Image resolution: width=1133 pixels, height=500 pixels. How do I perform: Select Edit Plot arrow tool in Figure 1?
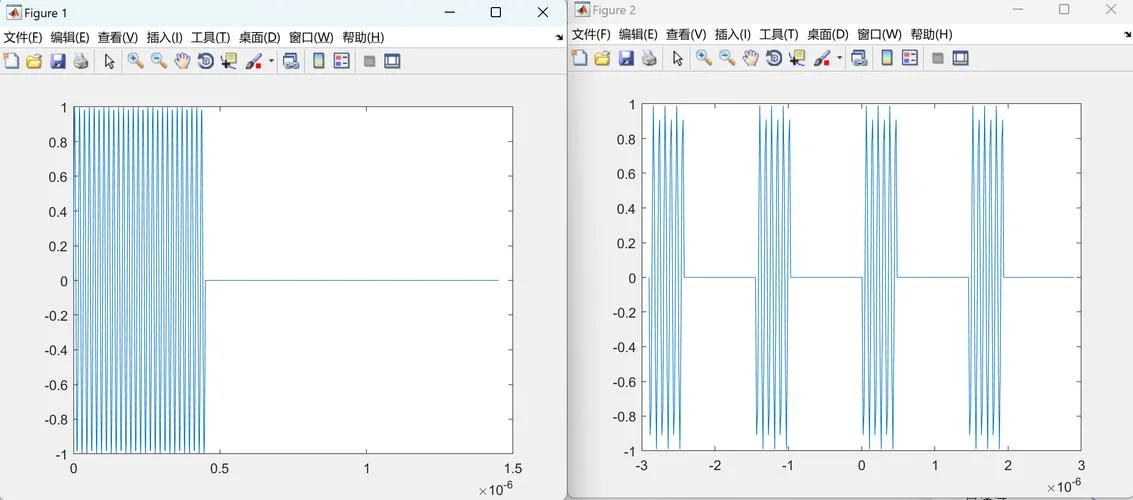click(109, 61)
